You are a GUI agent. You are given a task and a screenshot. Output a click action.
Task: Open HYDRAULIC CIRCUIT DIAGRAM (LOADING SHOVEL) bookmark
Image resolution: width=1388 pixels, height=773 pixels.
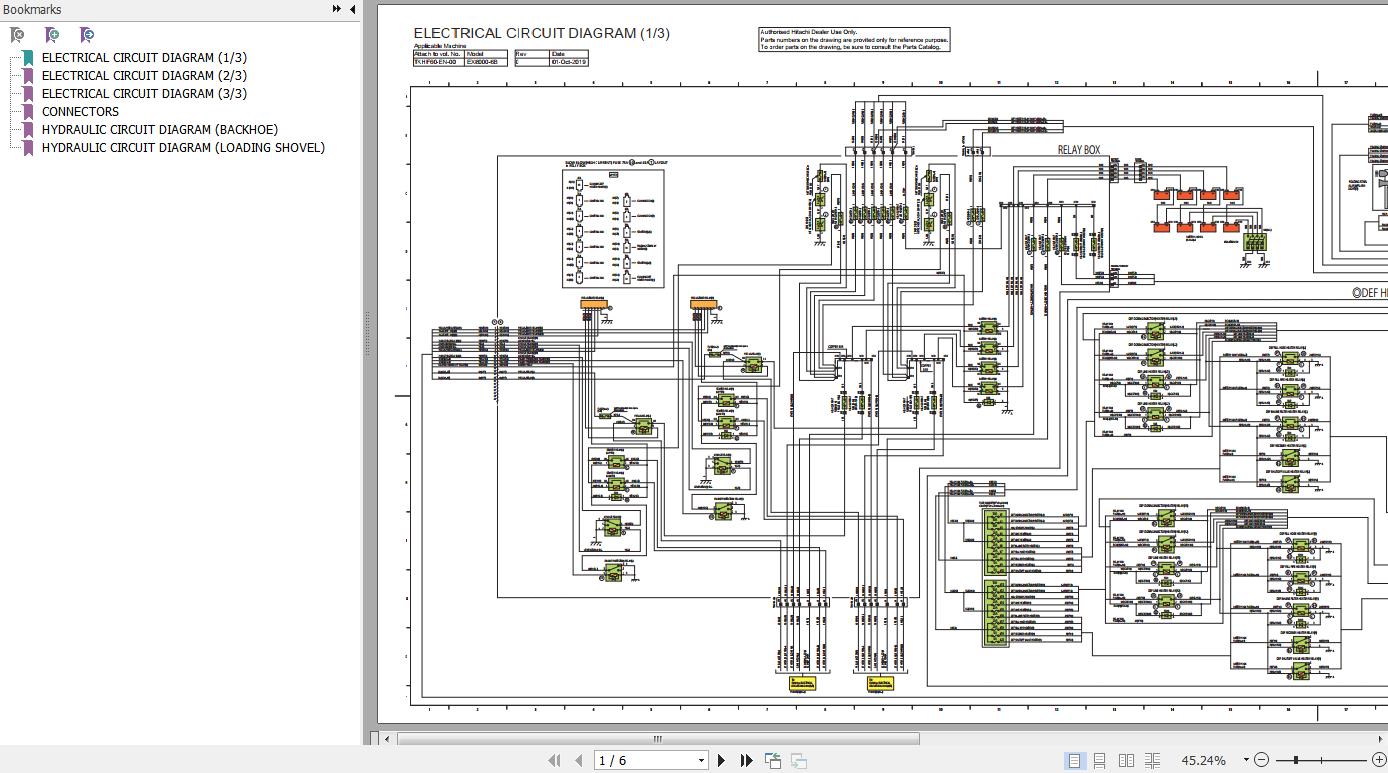pyautogui.click(x=183, y=147)
